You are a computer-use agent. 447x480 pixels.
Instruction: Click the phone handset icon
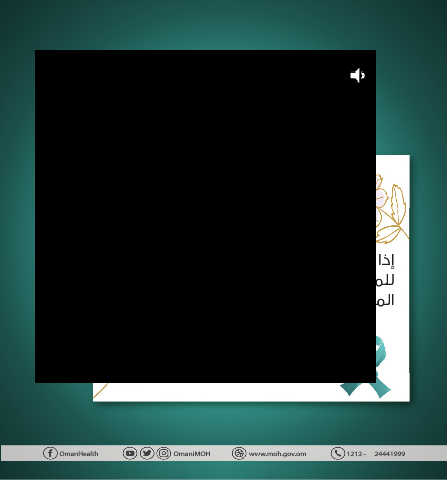(x=338, y=453)
